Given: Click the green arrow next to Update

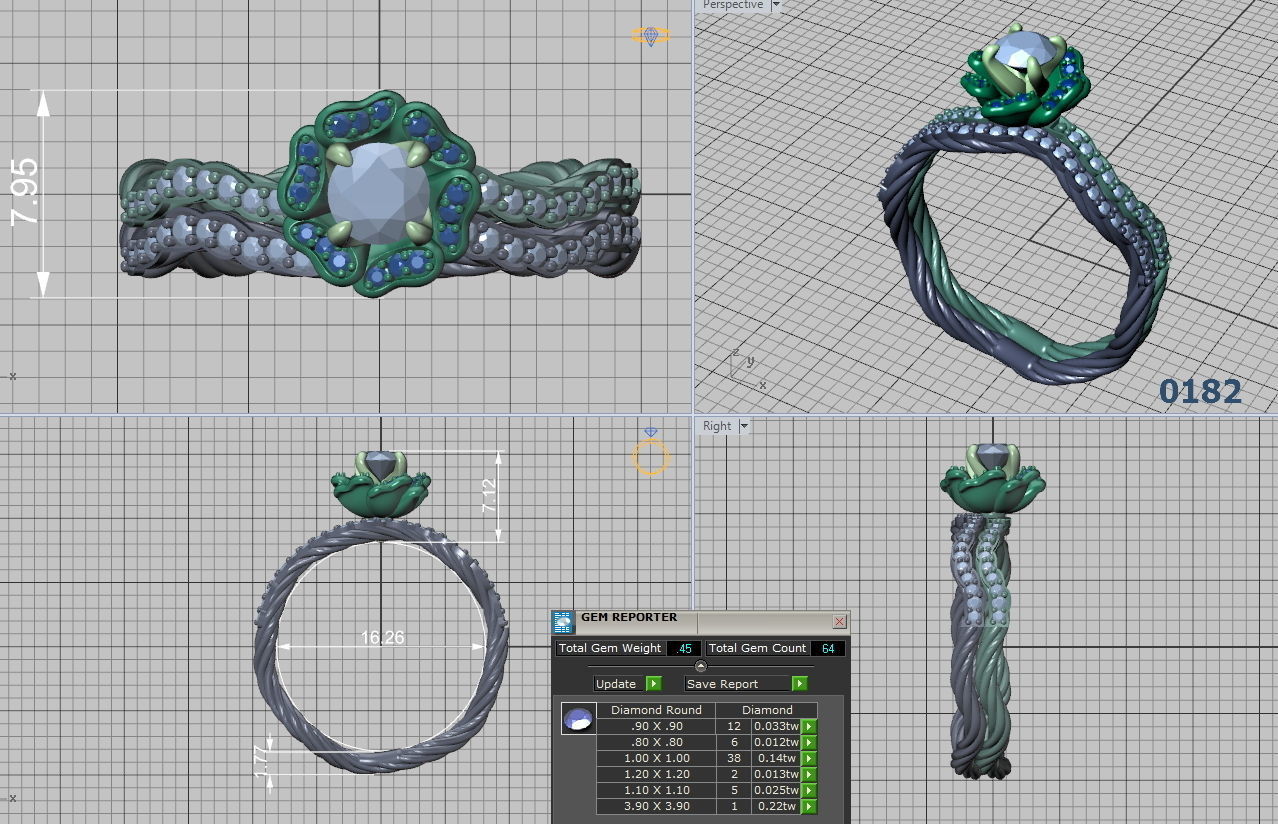Looking at the screenshot, I should (x=653, y=684).
